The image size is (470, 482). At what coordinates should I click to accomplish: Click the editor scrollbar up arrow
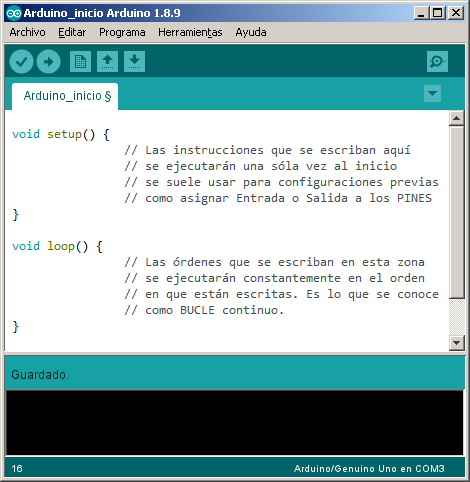[456, 118]
